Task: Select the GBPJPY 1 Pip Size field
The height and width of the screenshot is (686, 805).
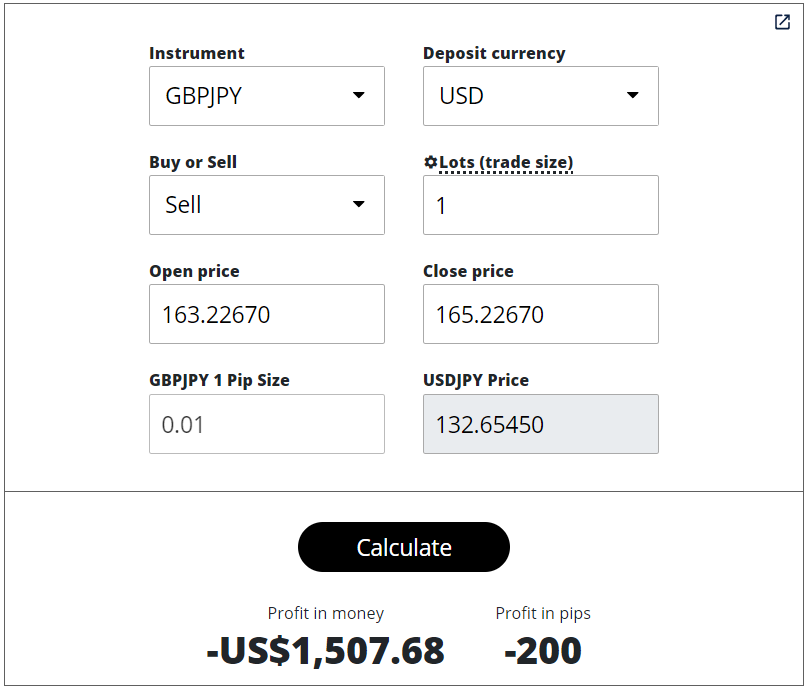Action: pyautogui.click(x=267, y=423)
